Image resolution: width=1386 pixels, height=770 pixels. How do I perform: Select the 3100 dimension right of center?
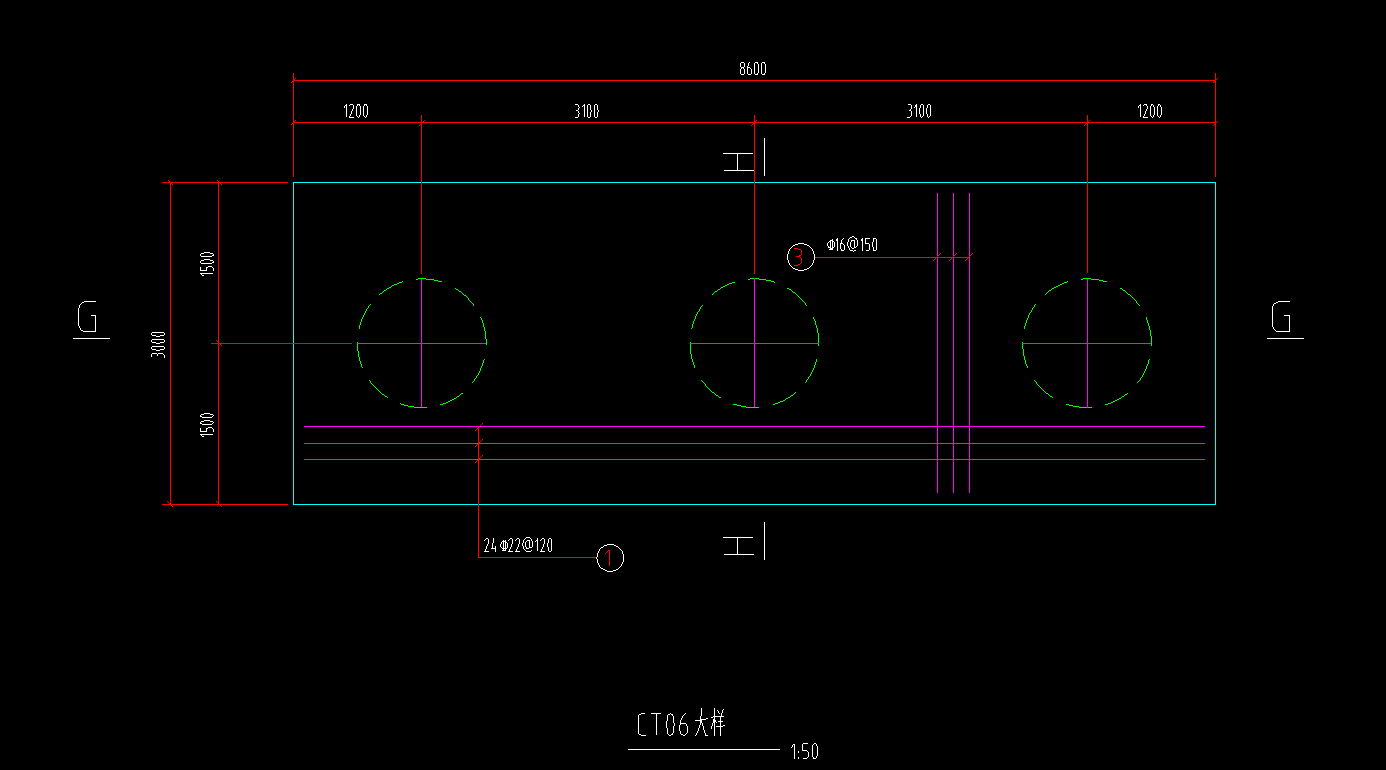pos(919,111)
